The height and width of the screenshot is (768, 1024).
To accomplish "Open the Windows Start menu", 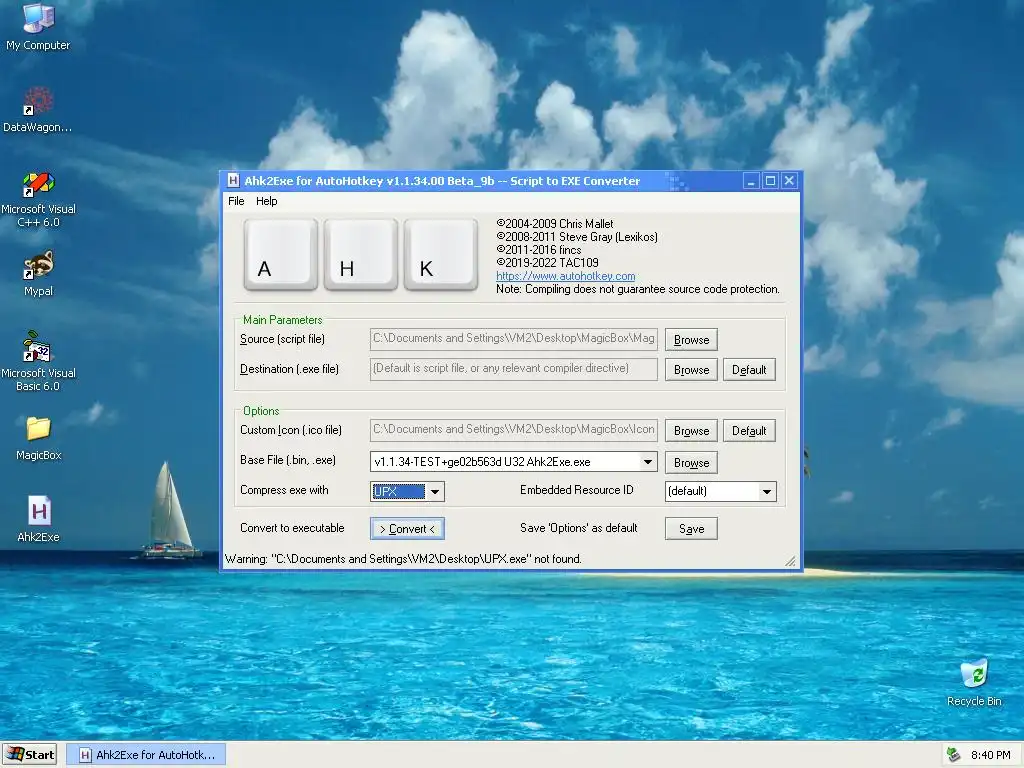I will 30,755.
